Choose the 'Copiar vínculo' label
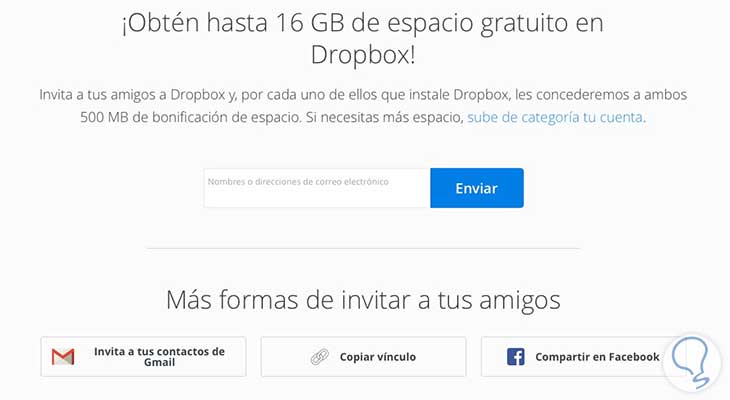The width and height of the screenshot is (730, 400). point(378,357)
